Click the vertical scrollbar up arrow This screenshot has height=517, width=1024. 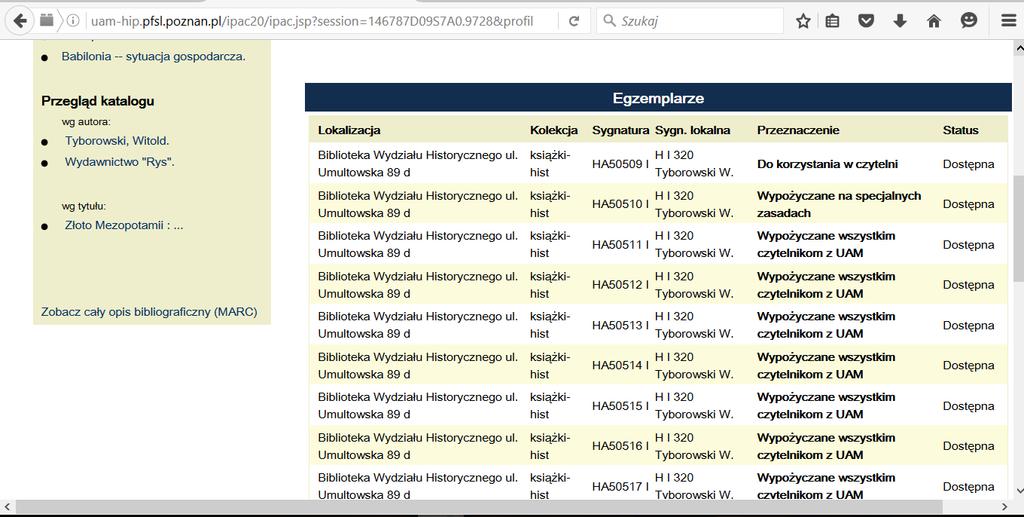coord(1018,48)
